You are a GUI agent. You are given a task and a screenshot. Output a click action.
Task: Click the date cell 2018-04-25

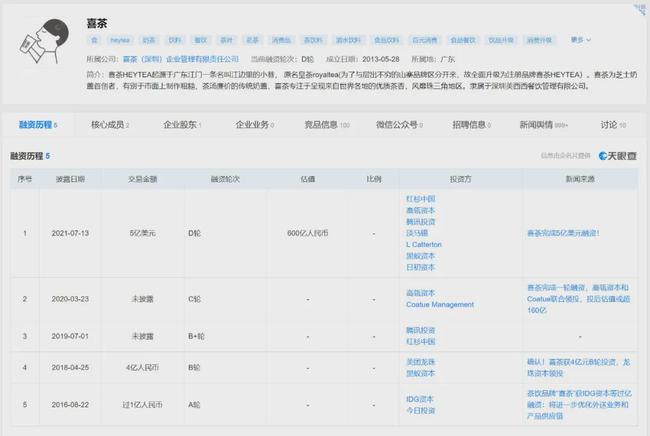point(70,368)
